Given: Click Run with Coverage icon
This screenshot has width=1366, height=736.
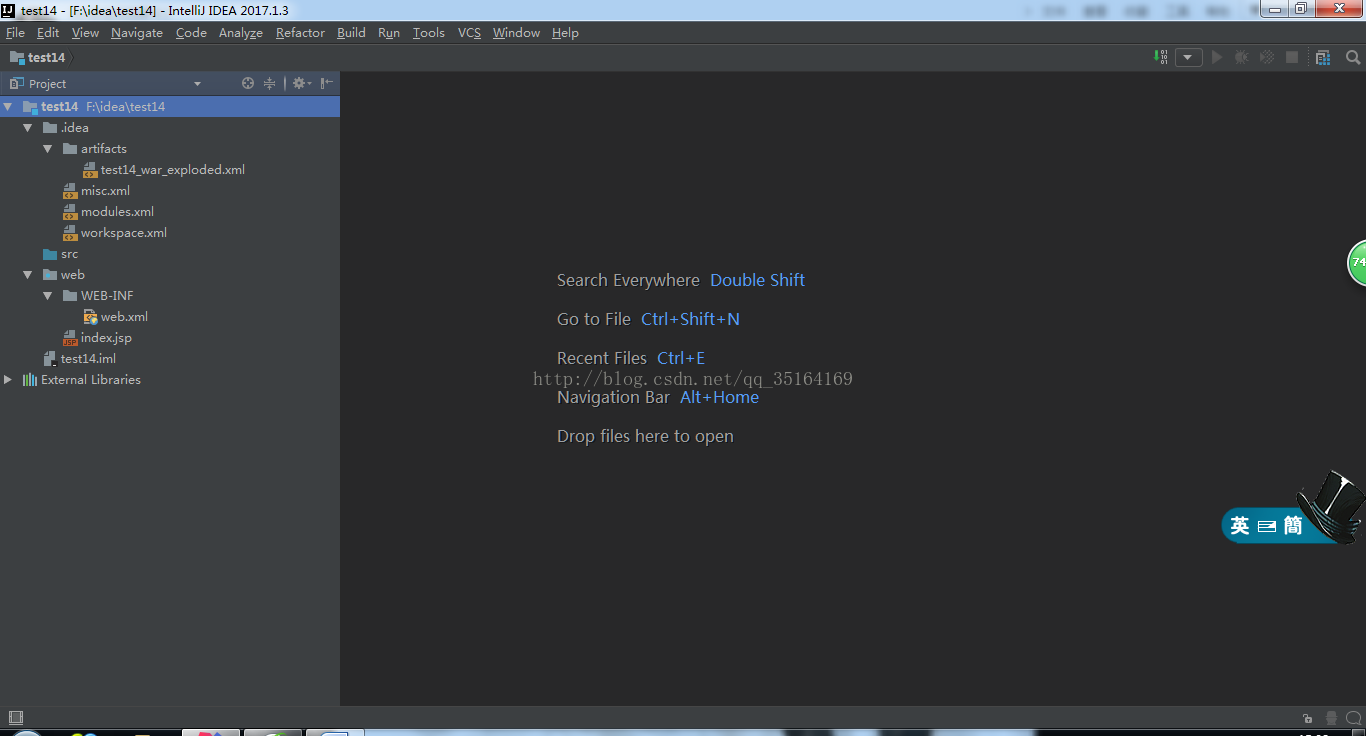Looking at the screenshot, I should tap(1267, 57).
